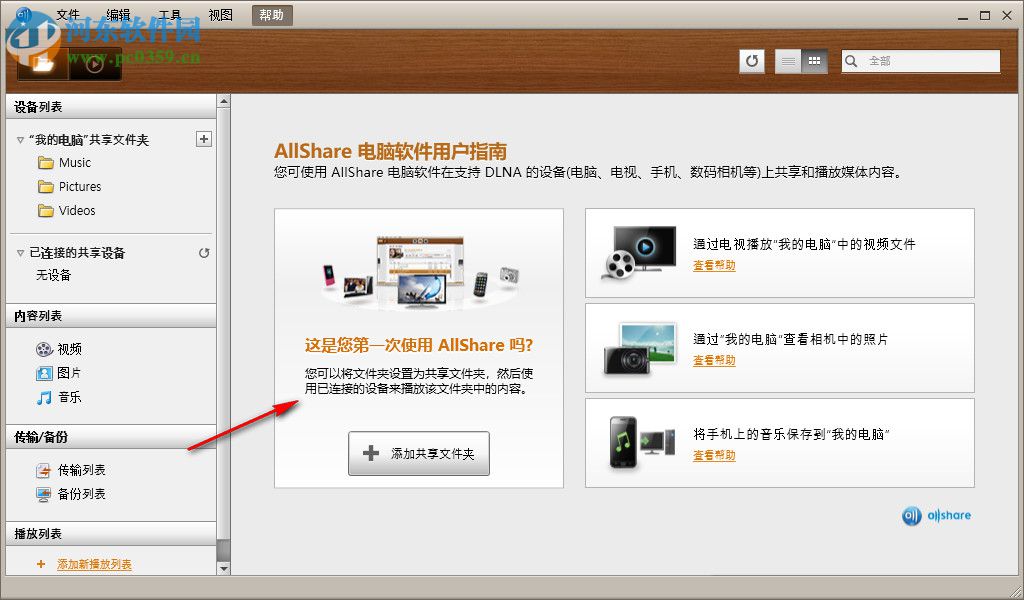Screen dimensions: 1024x600
Task: Click the search magnifier icon
Action: coord(851,61)
